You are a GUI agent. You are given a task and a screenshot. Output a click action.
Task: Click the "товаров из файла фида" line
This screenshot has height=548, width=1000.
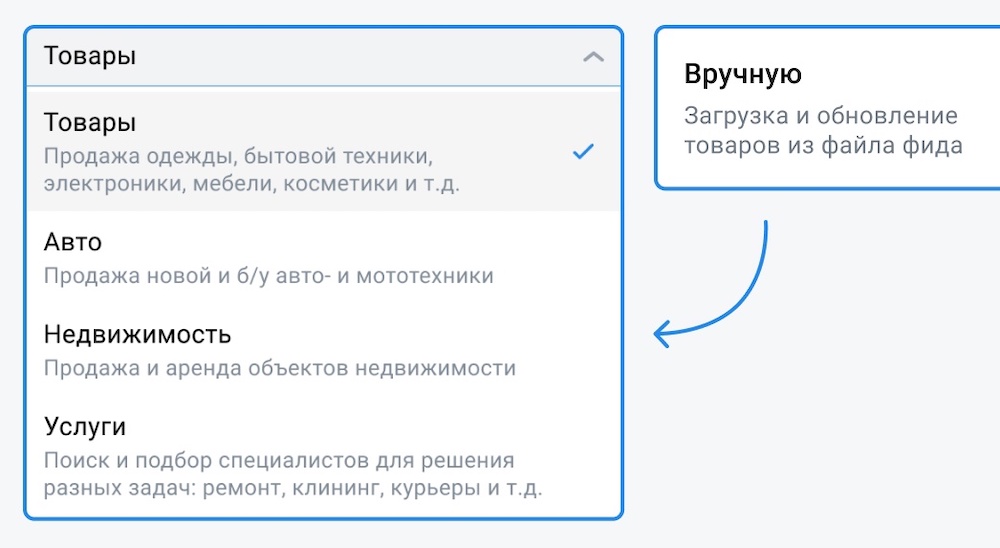pos(822,146)
